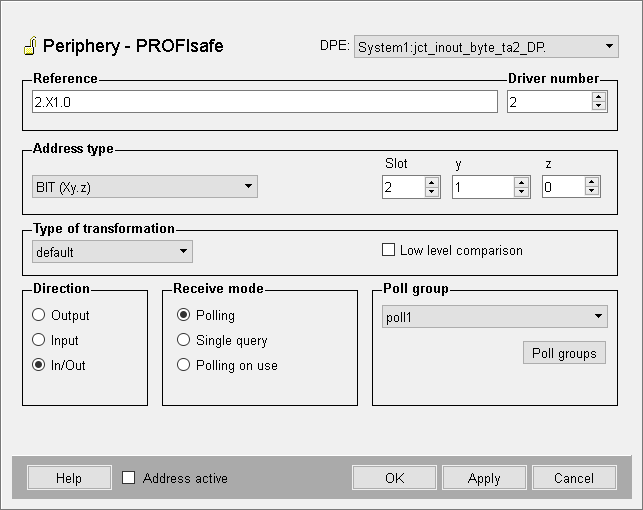Increase the Driver number value

599,97
